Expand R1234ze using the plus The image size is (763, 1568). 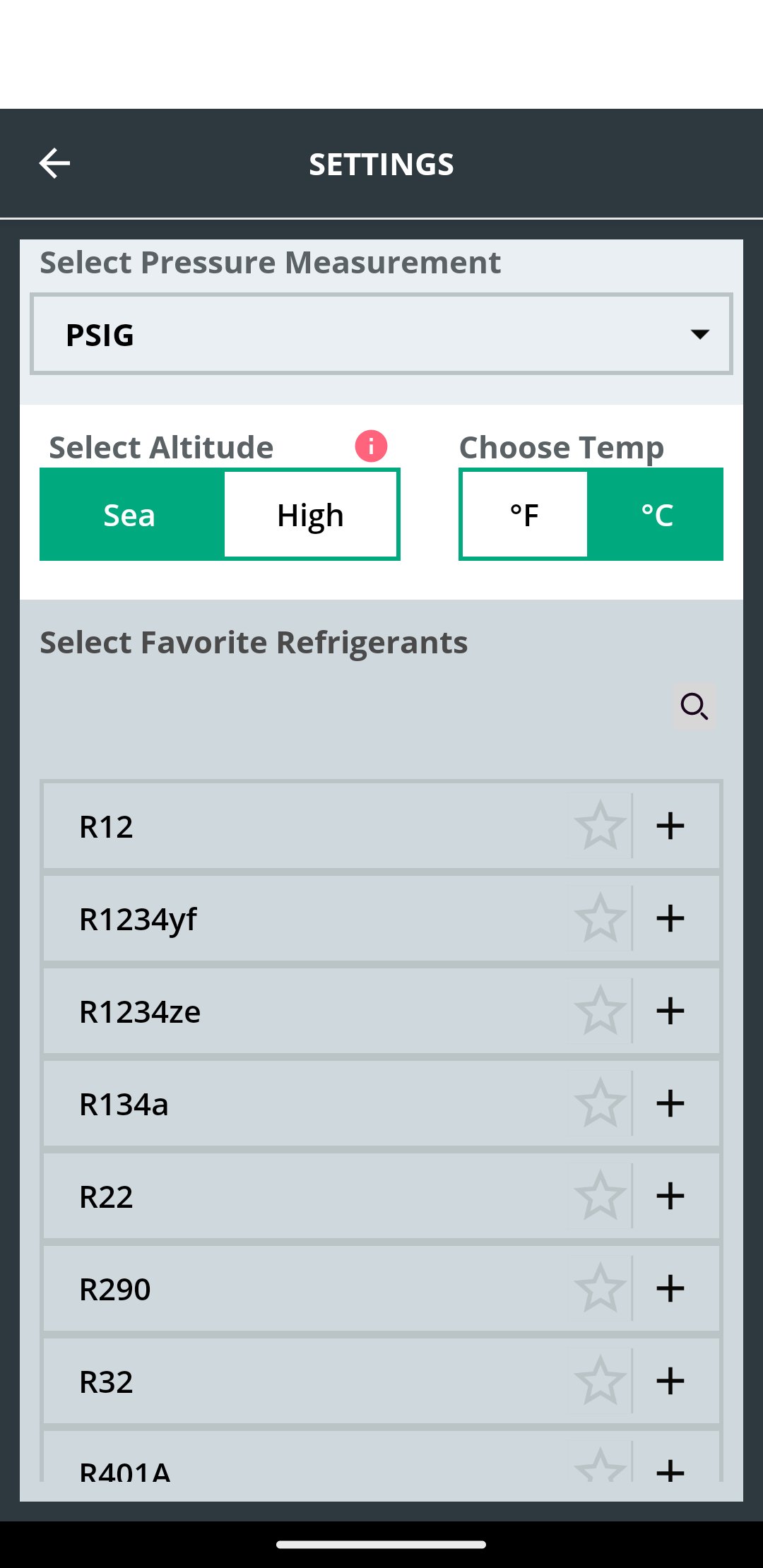[x=670, y=1011]
